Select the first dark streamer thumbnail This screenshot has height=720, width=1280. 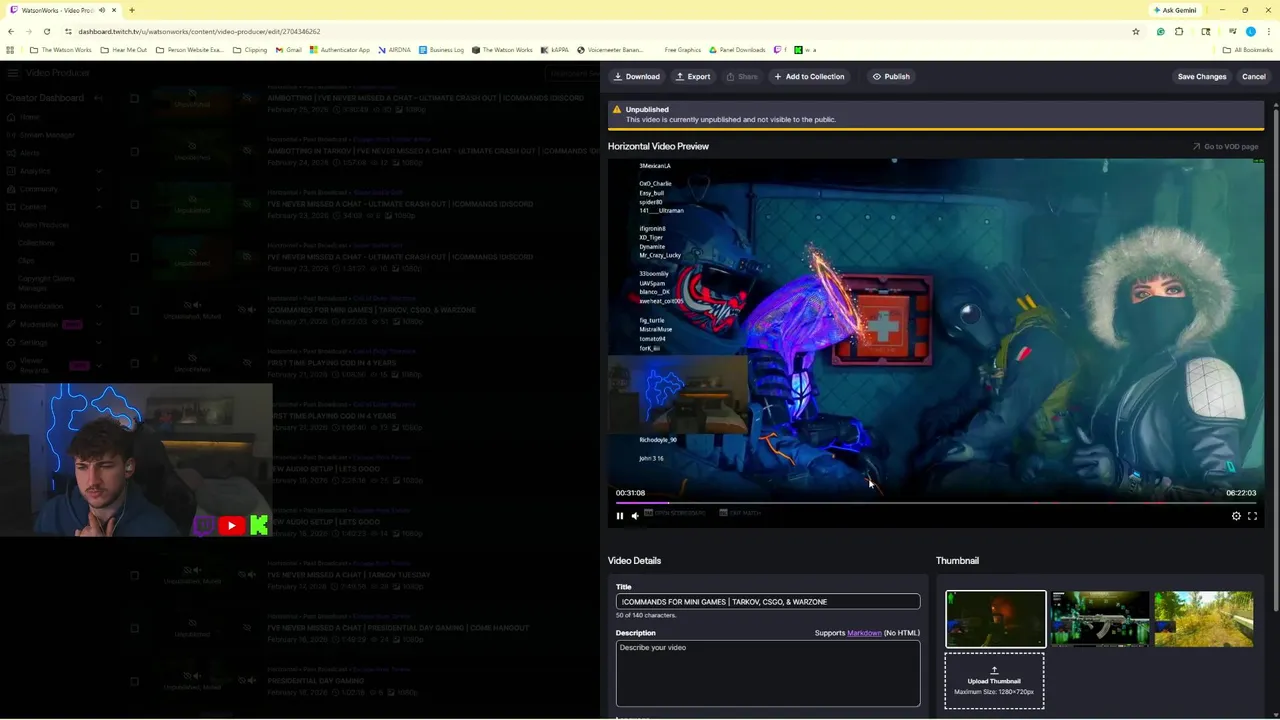tap(996, 619)
